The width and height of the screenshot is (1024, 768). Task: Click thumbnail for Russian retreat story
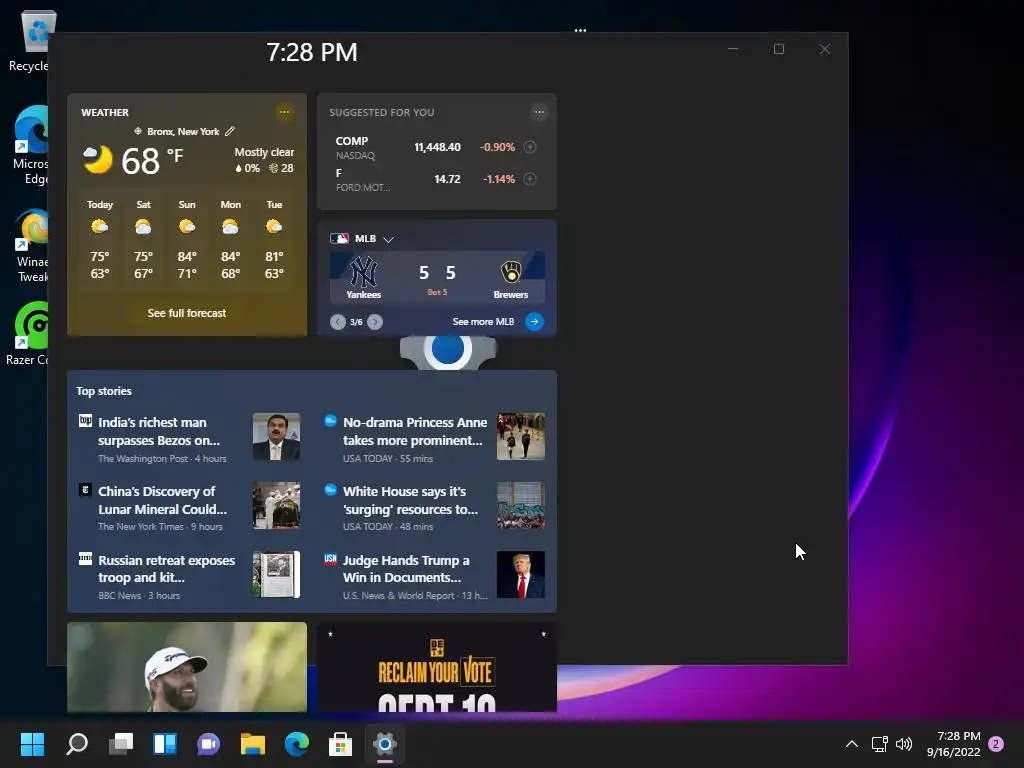tap(276, 574)
